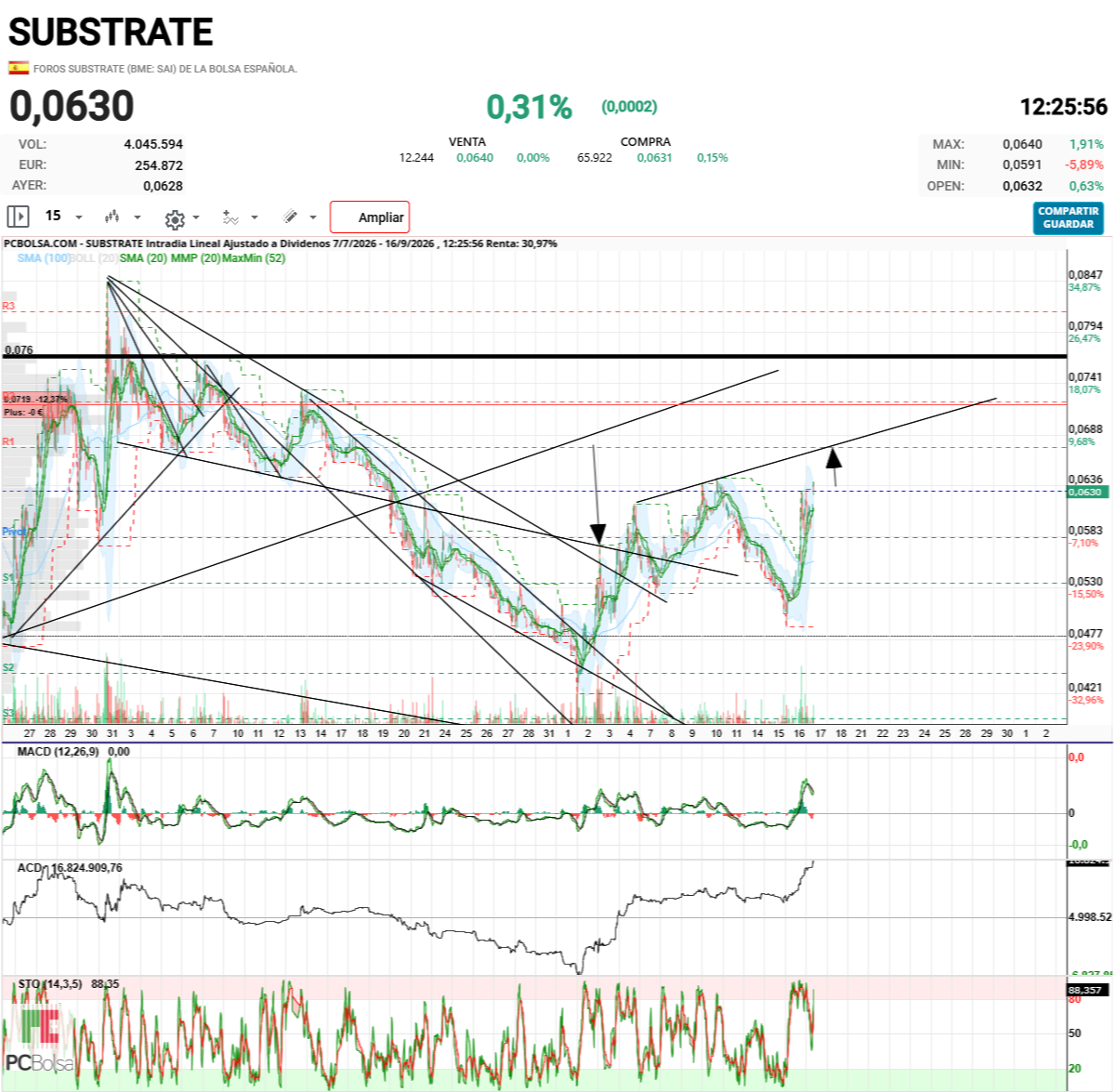Image resolution: width=1115 pixels, height=1092 pixels.
Task: Expand indicators dropdown arrow
Action: [x=255, y=217]
